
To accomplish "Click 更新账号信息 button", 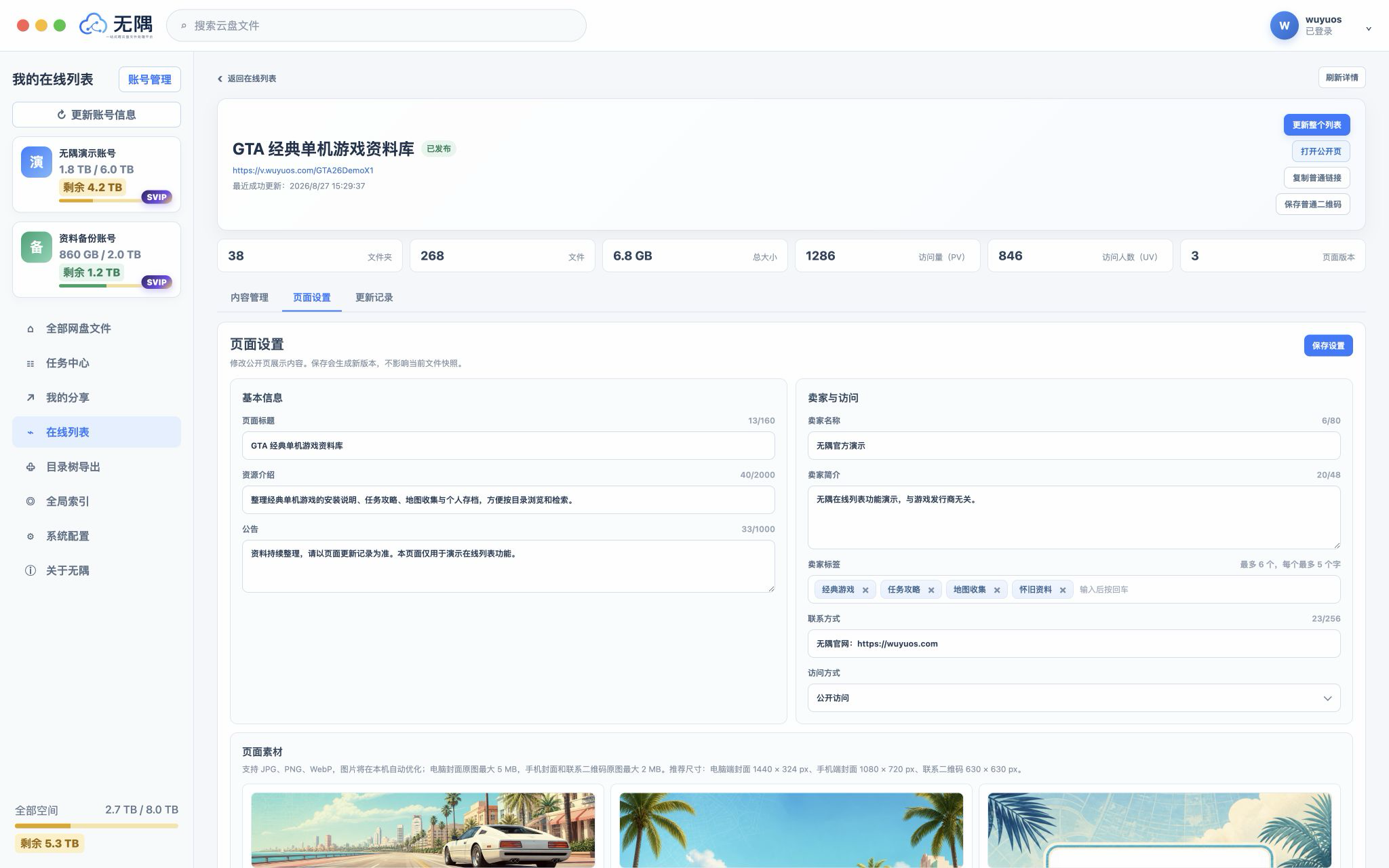I will 96,115.
